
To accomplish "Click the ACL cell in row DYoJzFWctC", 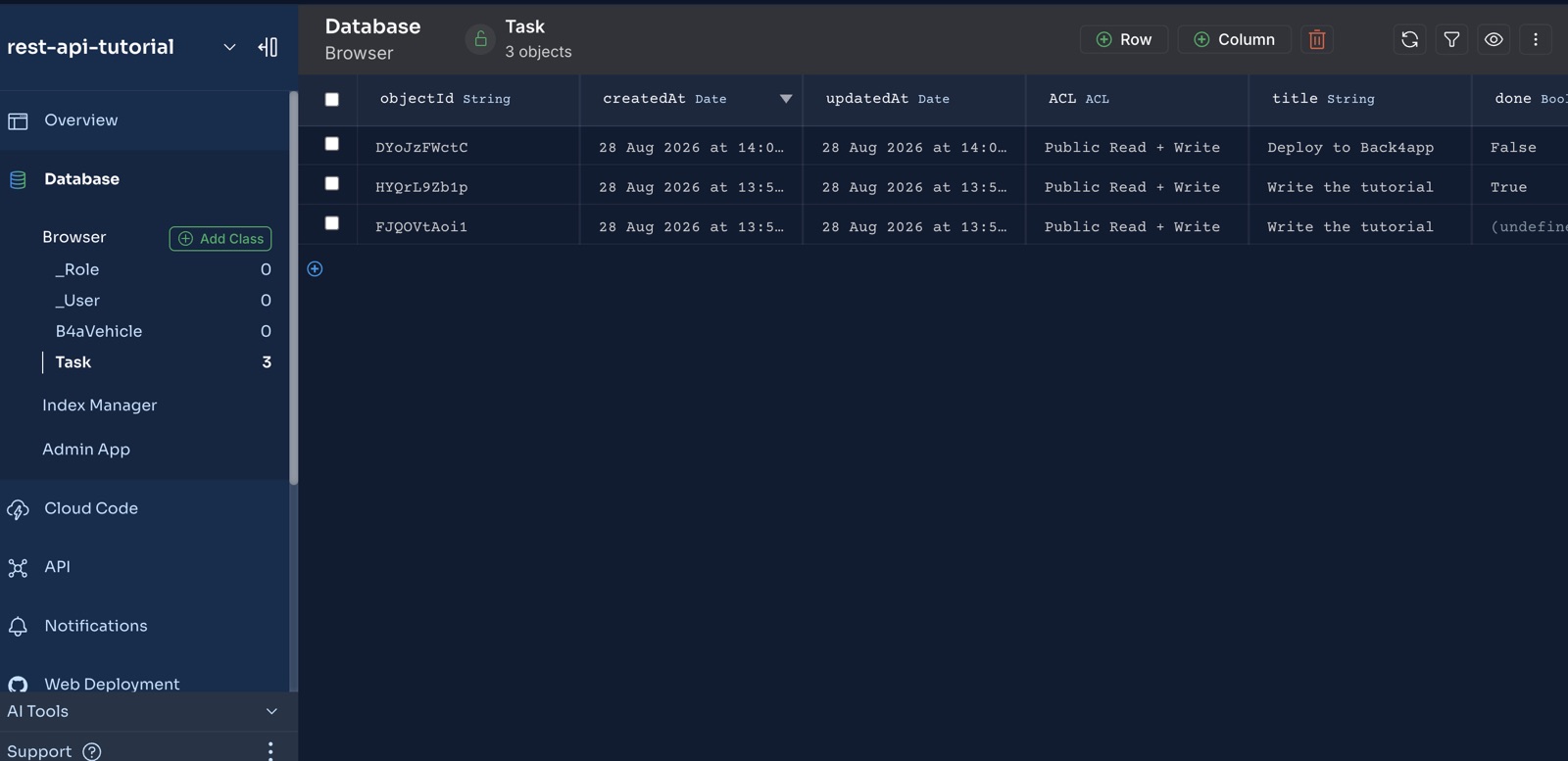I will pyautogui.click(x=1137, y=147).
